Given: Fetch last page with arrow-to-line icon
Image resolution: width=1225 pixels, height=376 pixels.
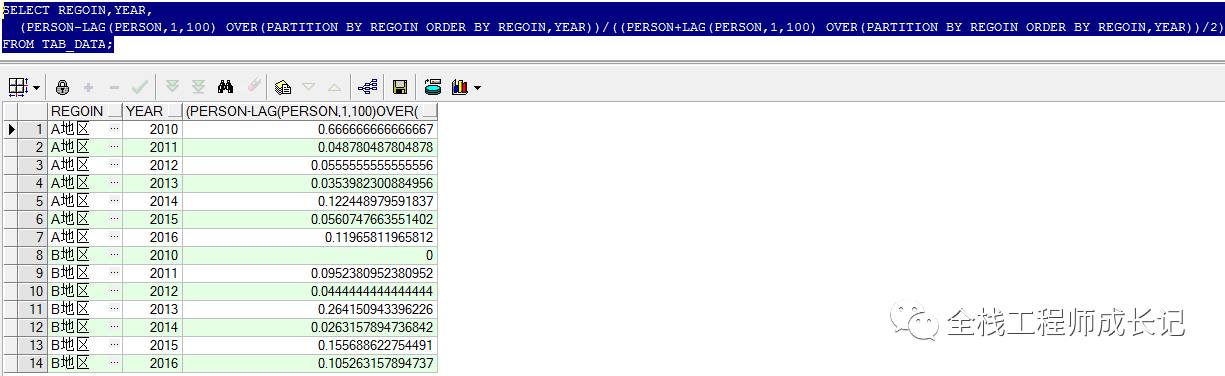Looking at the screenshot, I should coord(198,87).
